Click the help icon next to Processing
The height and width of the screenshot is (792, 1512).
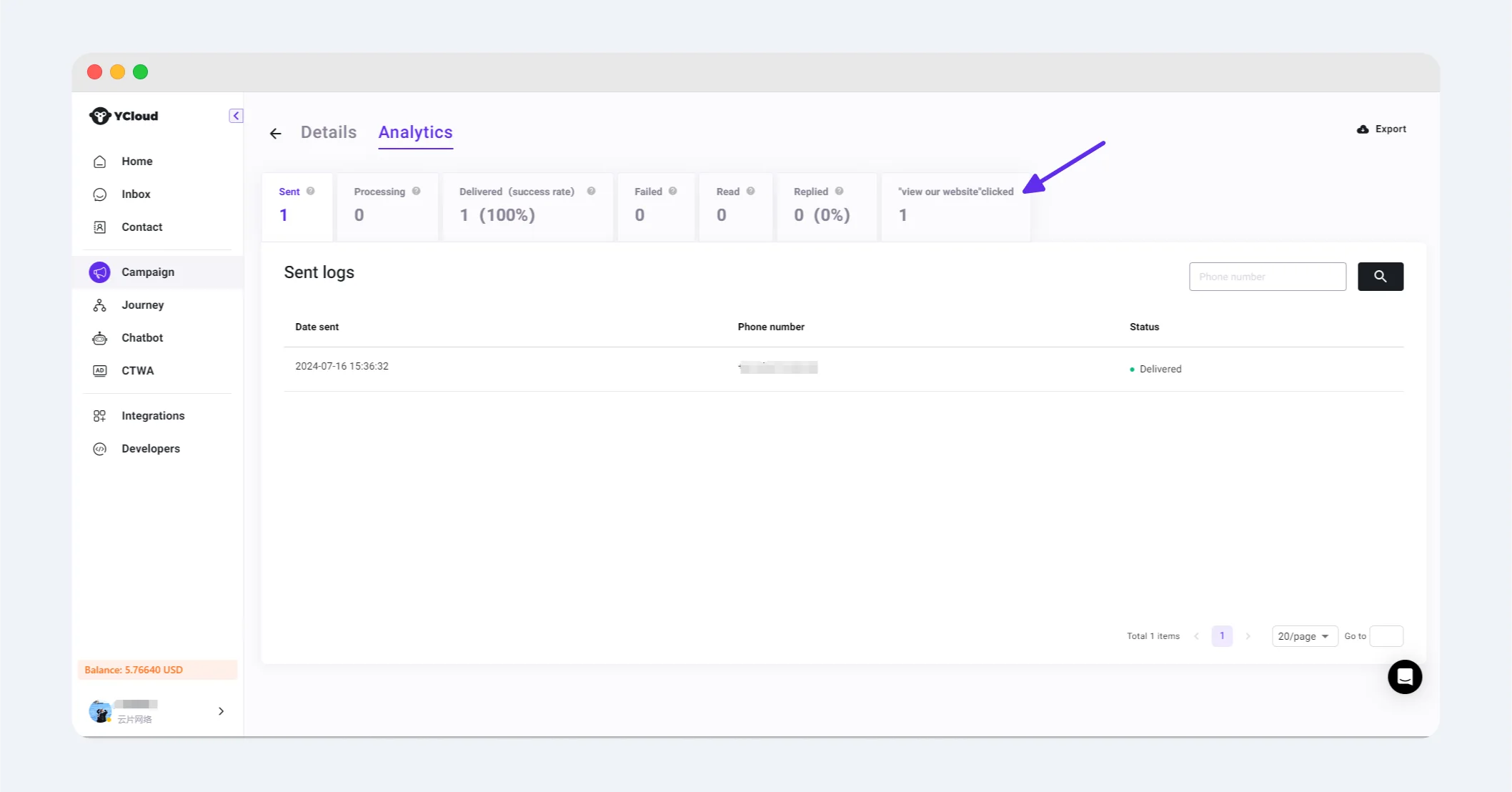416,191
